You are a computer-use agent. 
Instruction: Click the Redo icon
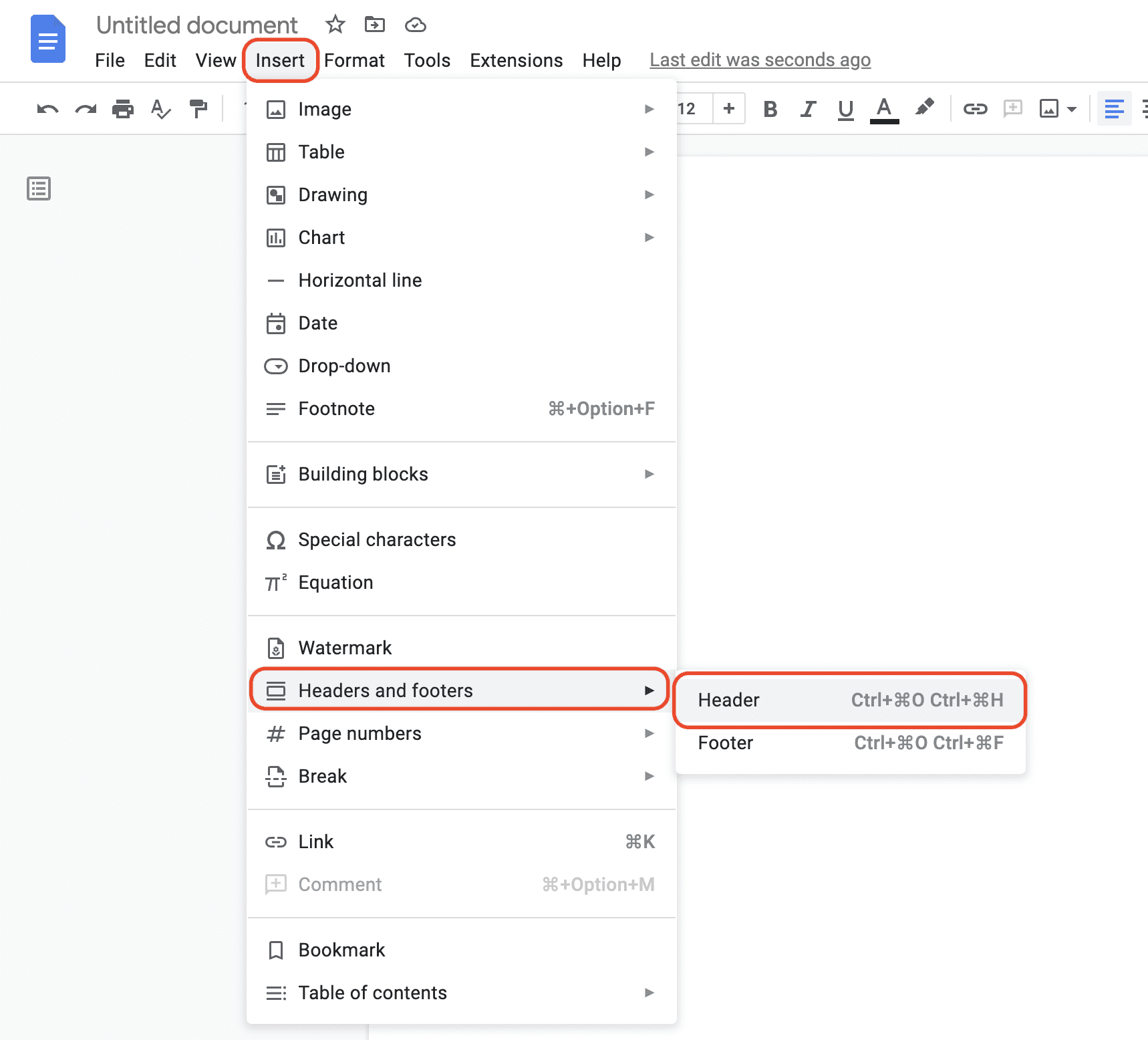point(85,109)
